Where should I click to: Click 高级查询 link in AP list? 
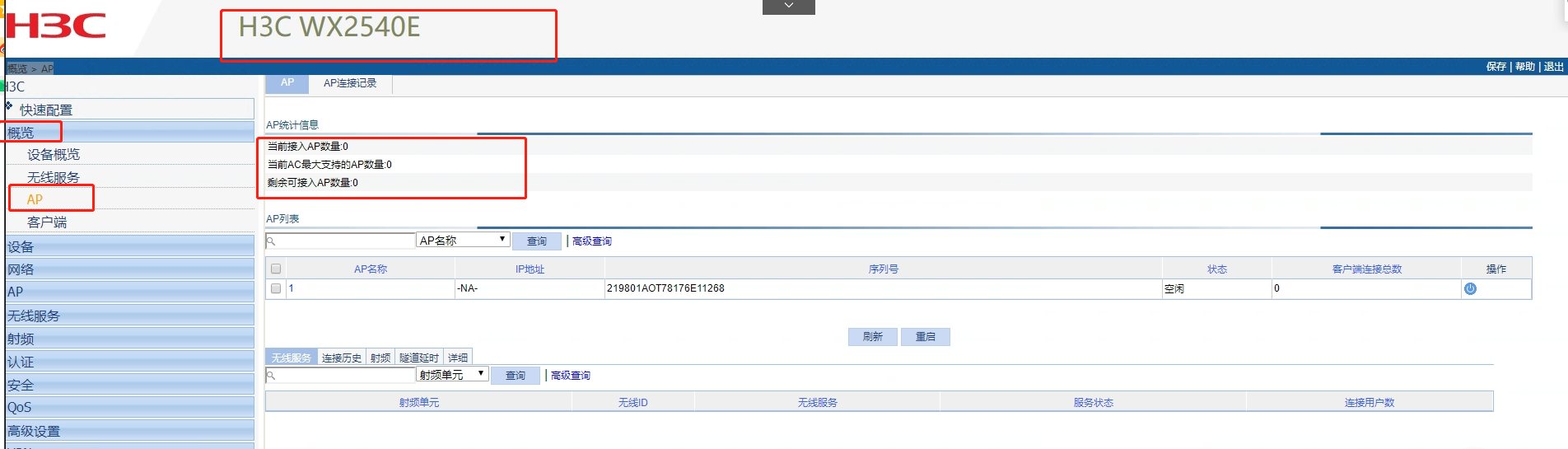pos(592,241)
